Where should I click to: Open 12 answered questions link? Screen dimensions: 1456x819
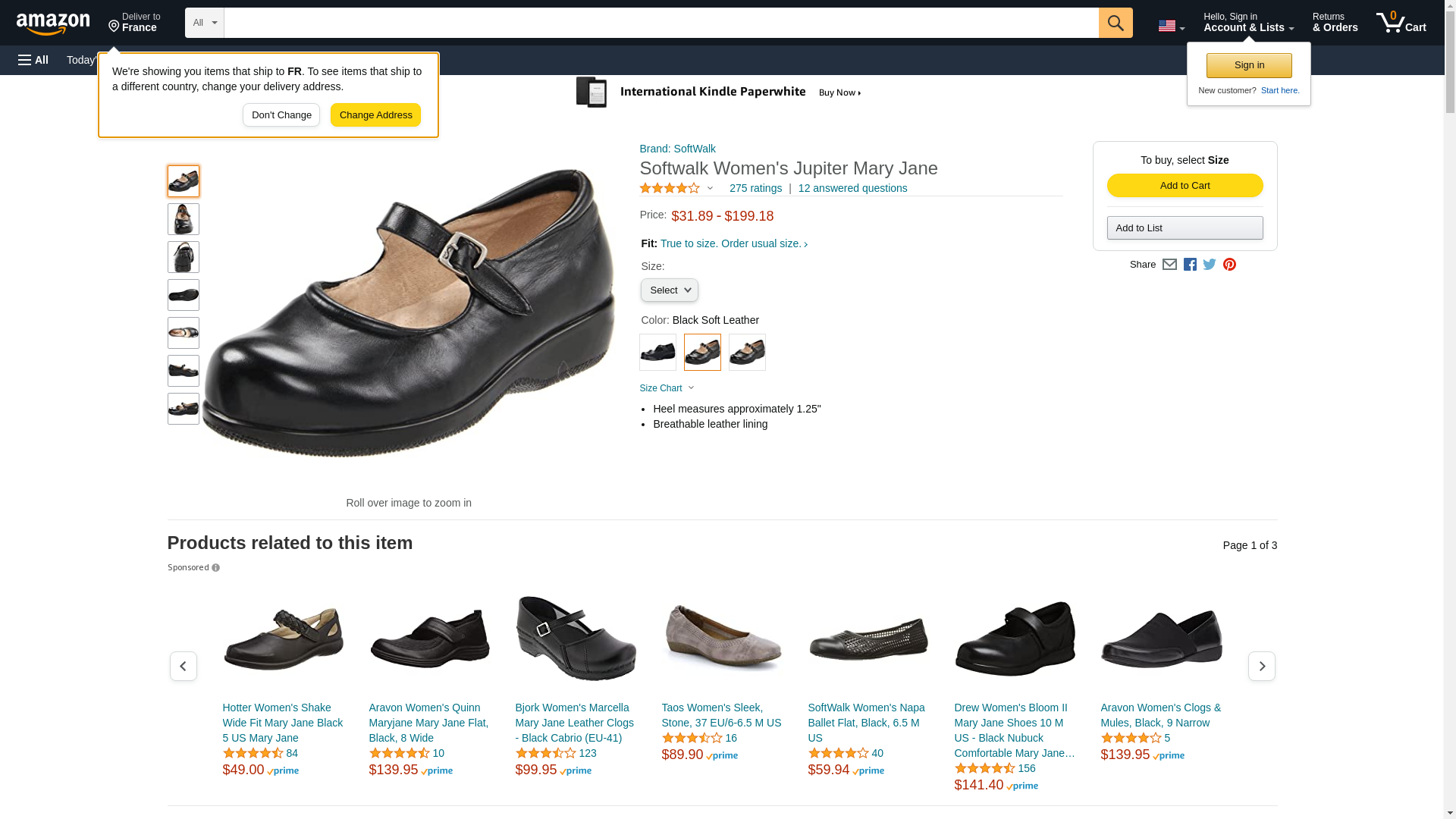coord(852,188)
